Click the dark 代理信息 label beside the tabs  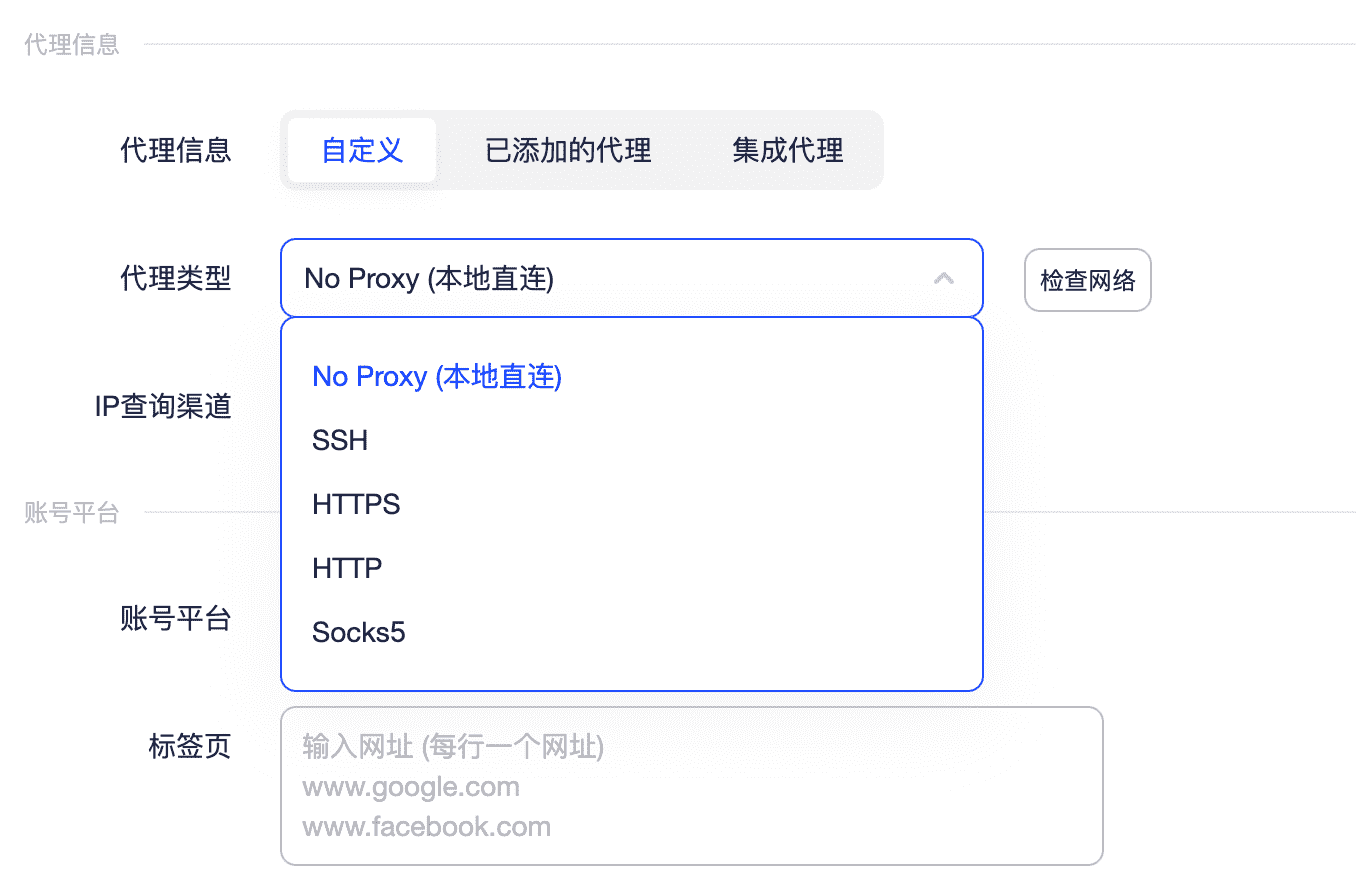pos(176,150)
